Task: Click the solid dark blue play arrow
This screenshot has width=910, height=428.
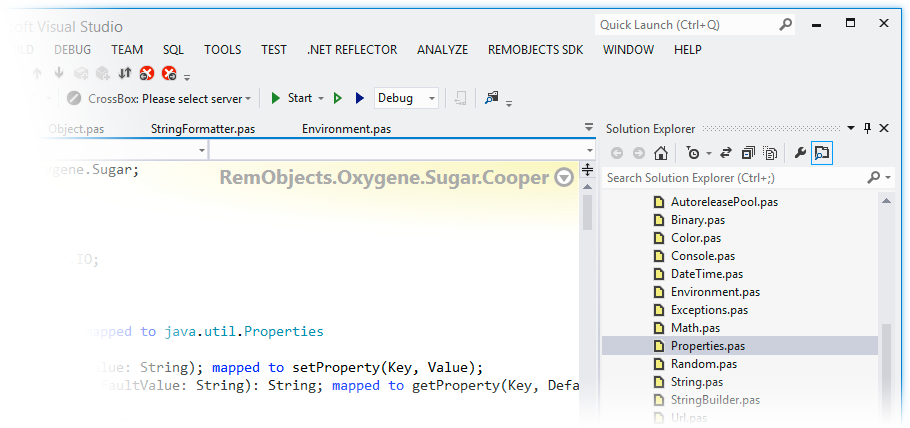Action: (359, 98)
